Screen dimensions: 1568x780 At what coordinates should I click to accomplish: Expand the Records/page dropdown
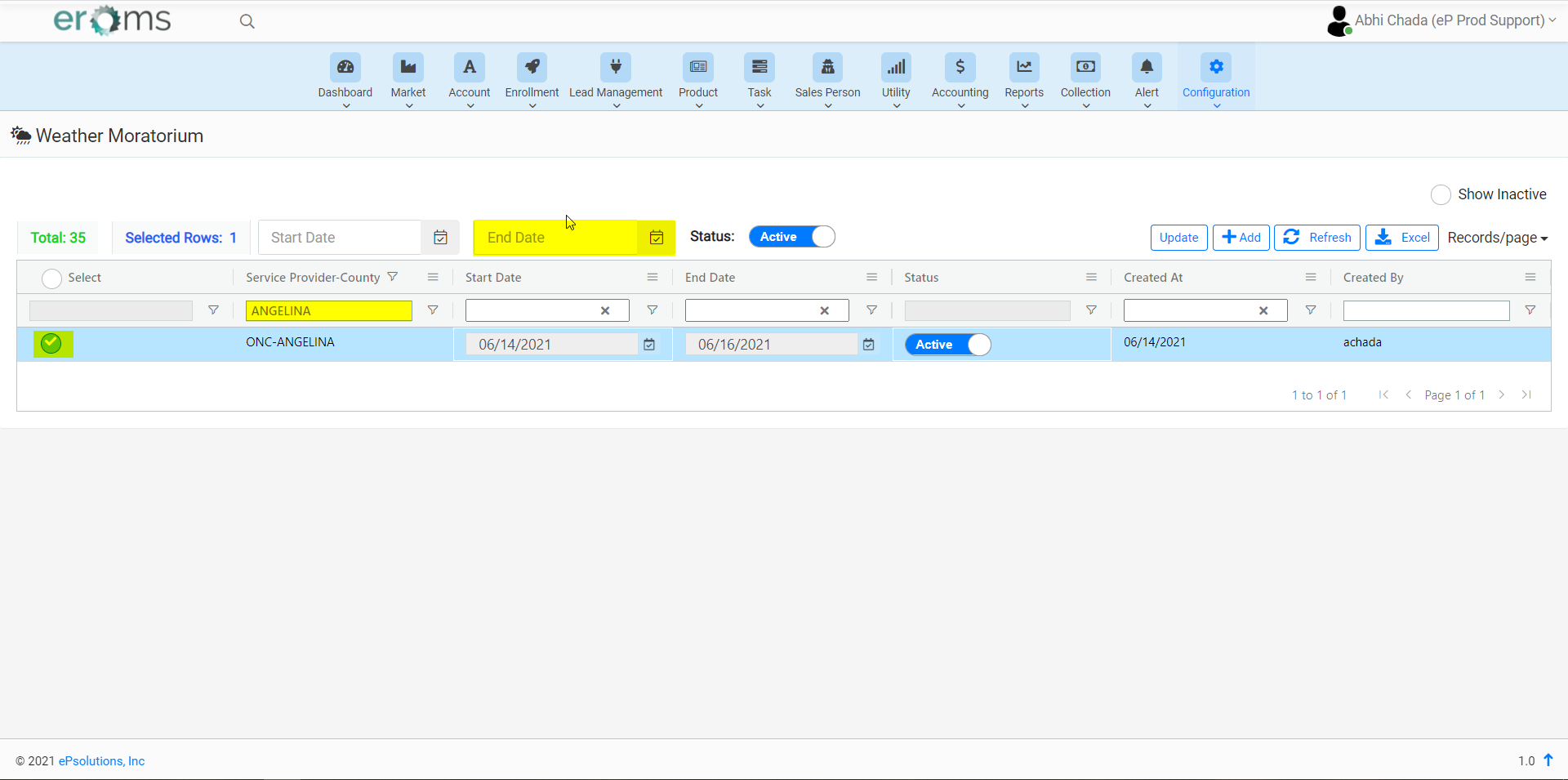[x=1498, y=238]
